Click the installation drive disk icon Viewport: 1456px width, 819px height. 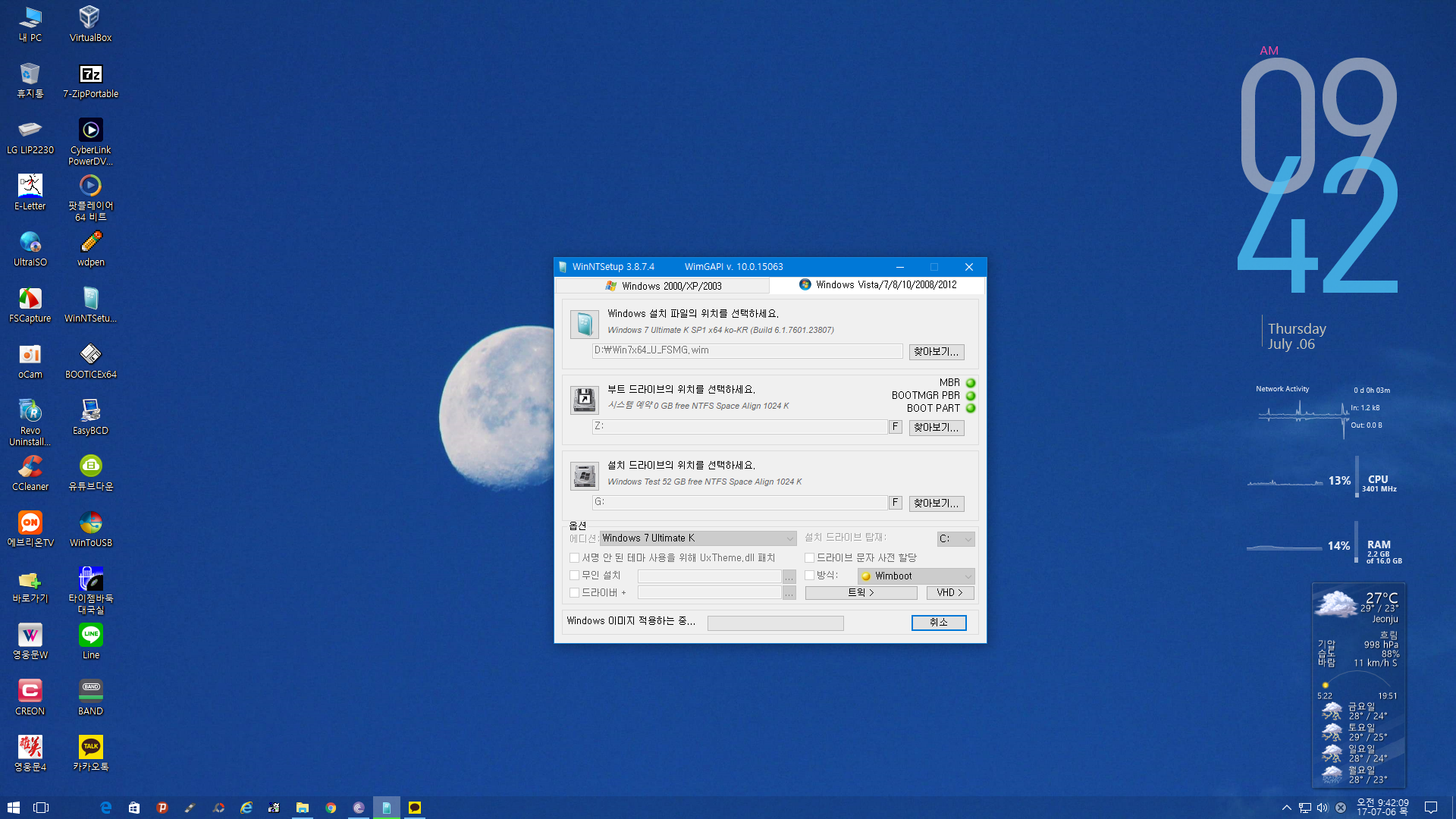585,475
